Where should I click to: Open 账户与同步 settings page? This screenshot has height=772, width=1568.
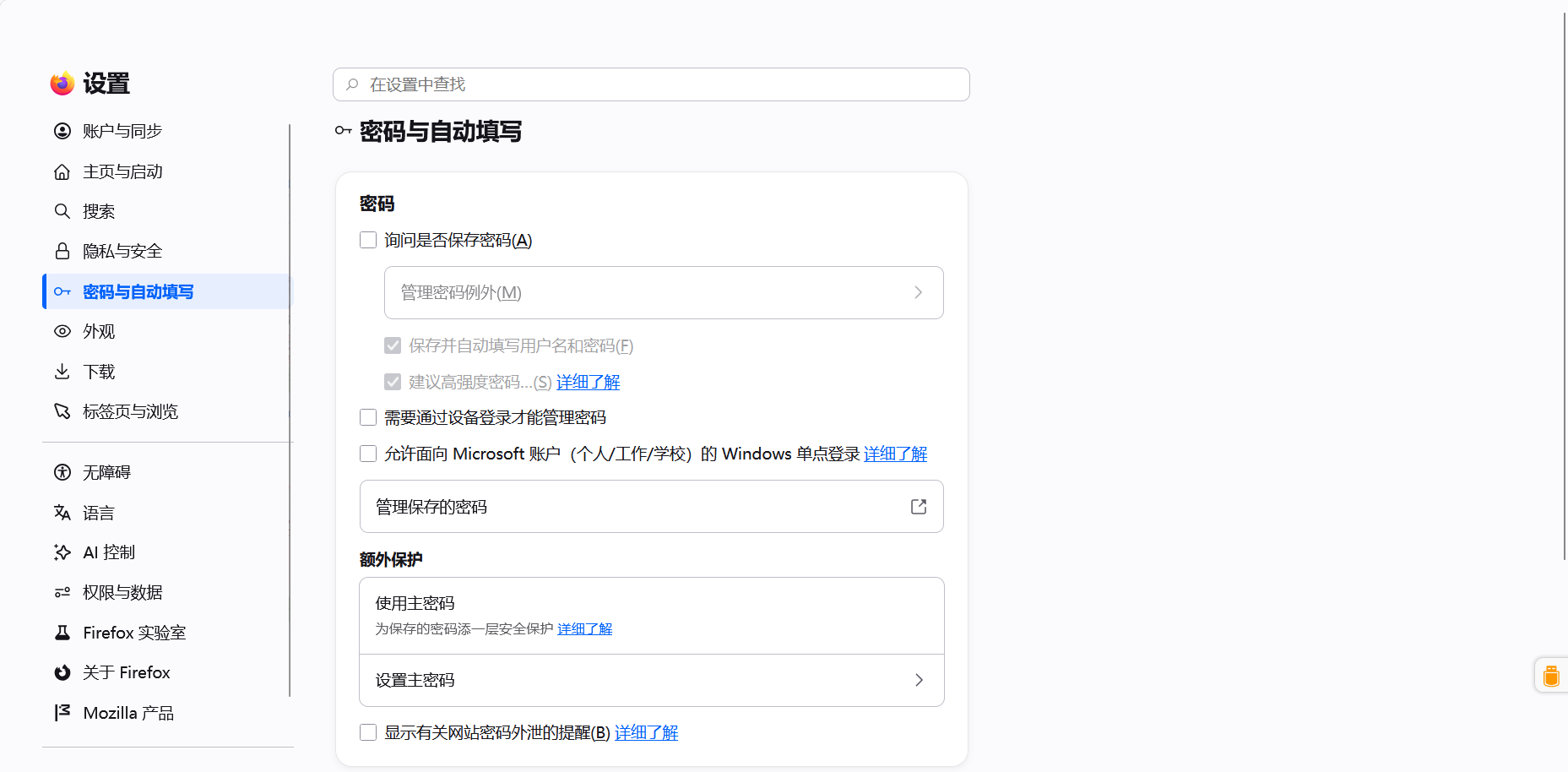pos(166,131)
